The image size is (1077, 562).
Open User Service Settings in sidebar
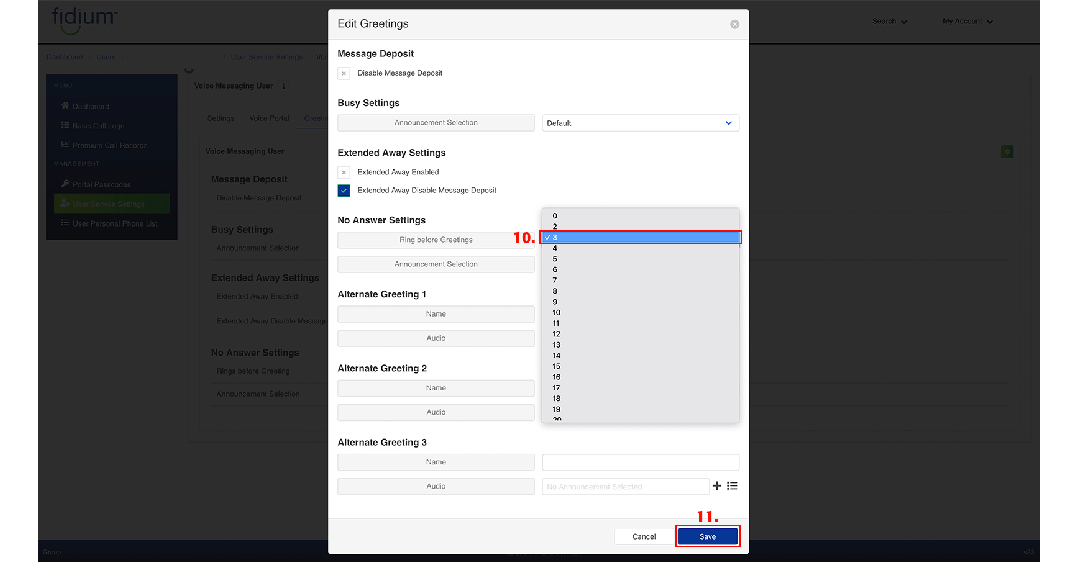tap(112, 204)
